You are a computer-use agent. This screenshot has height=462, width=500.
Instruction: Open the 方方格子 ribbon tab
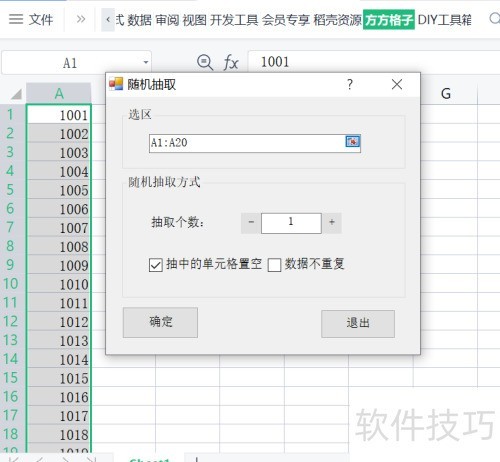389,20
